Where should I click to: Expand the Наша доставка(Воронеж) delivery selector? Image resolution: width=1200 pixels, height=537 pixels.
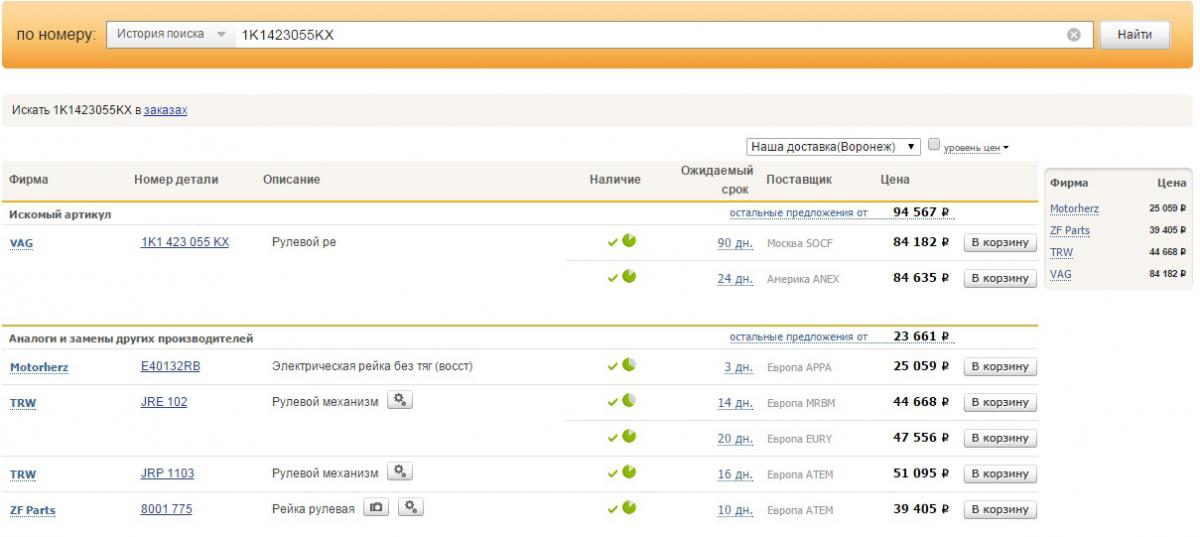click(834, 146)
